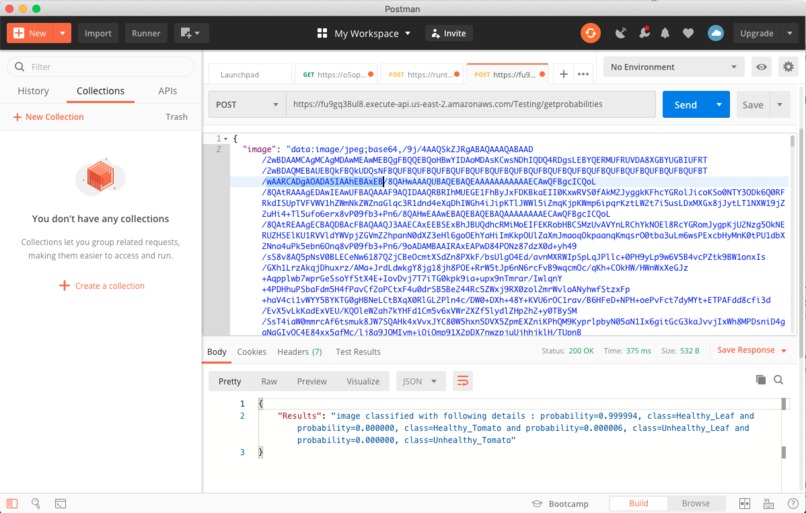Switch to the APIs tab
This screenshot has width=806, height=513.
(168, 91)
